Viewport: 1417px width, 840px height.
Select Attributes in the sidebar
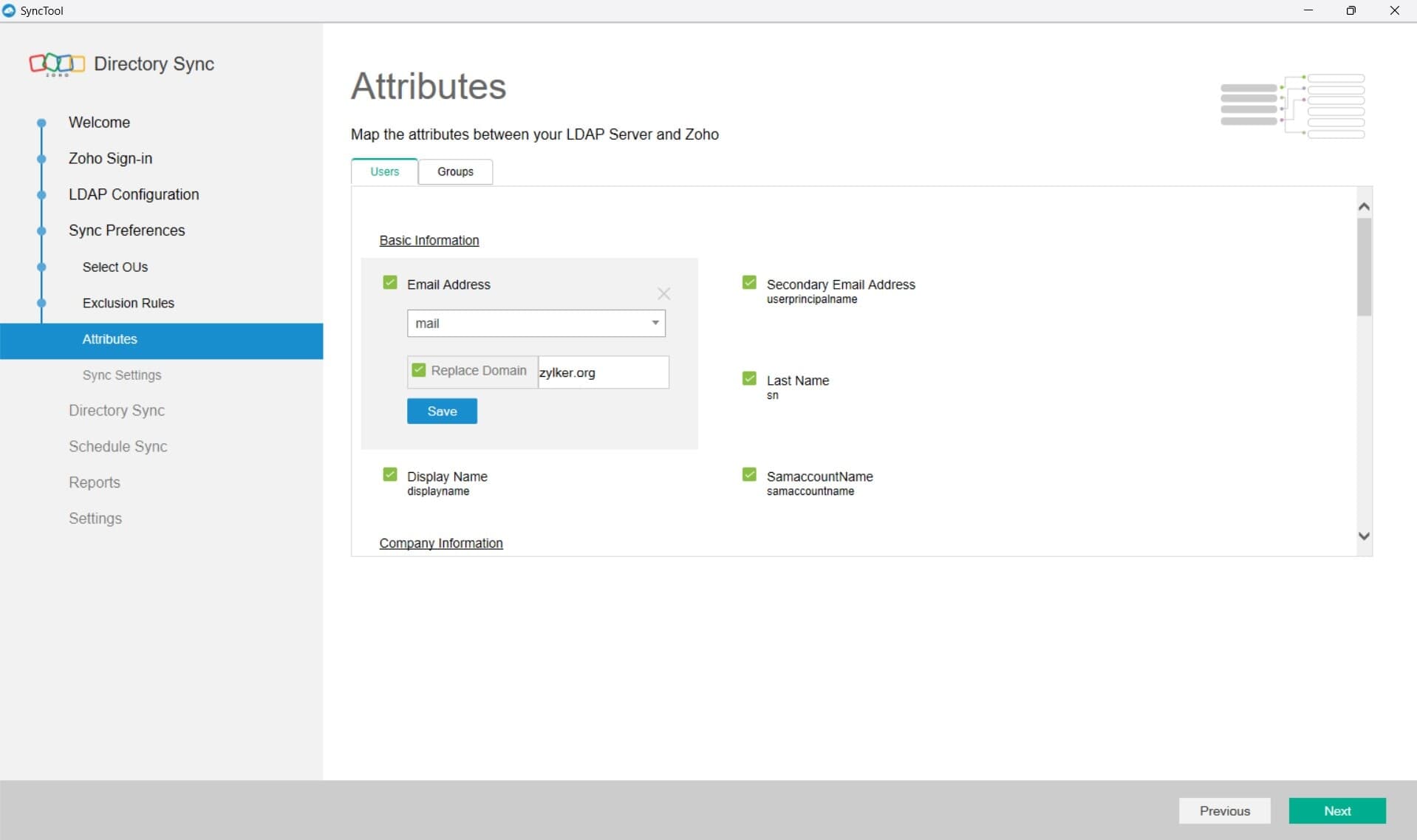pos(161,341)
